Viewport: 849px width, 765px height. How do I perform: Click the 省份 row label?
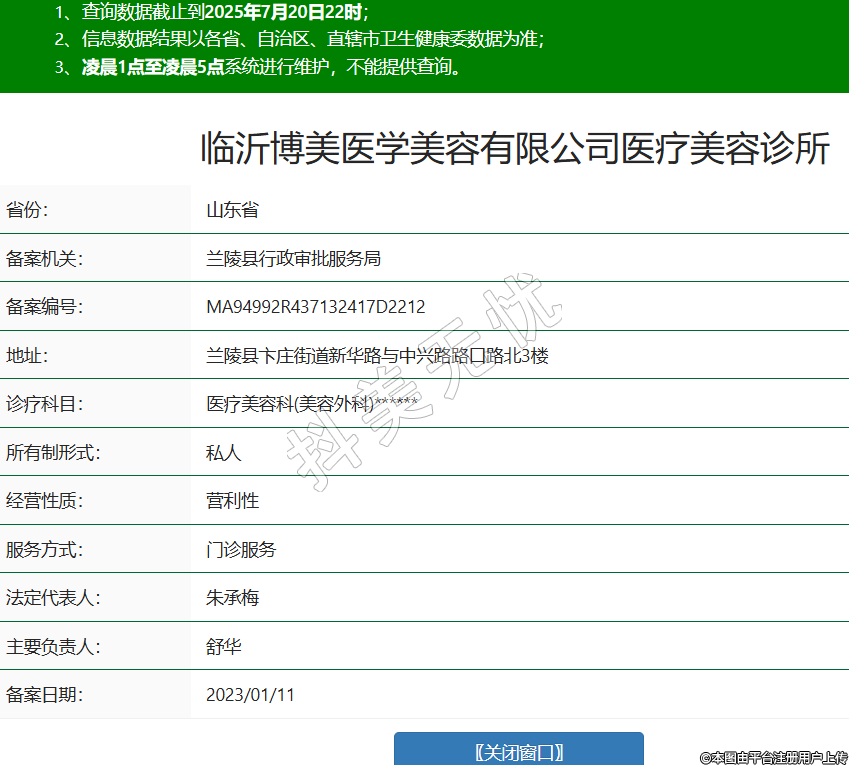coord(28,210)
